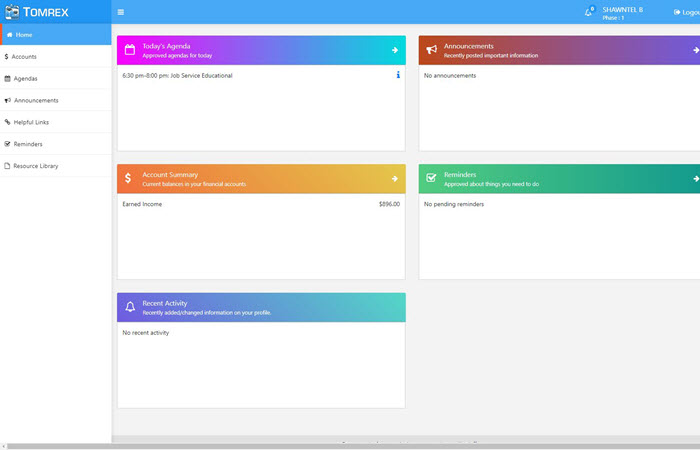Image resolution: width=700 pixels, height=450 pixels.
Task: Open the SHAWNTEL B user profile
Action: click(622, 9)
